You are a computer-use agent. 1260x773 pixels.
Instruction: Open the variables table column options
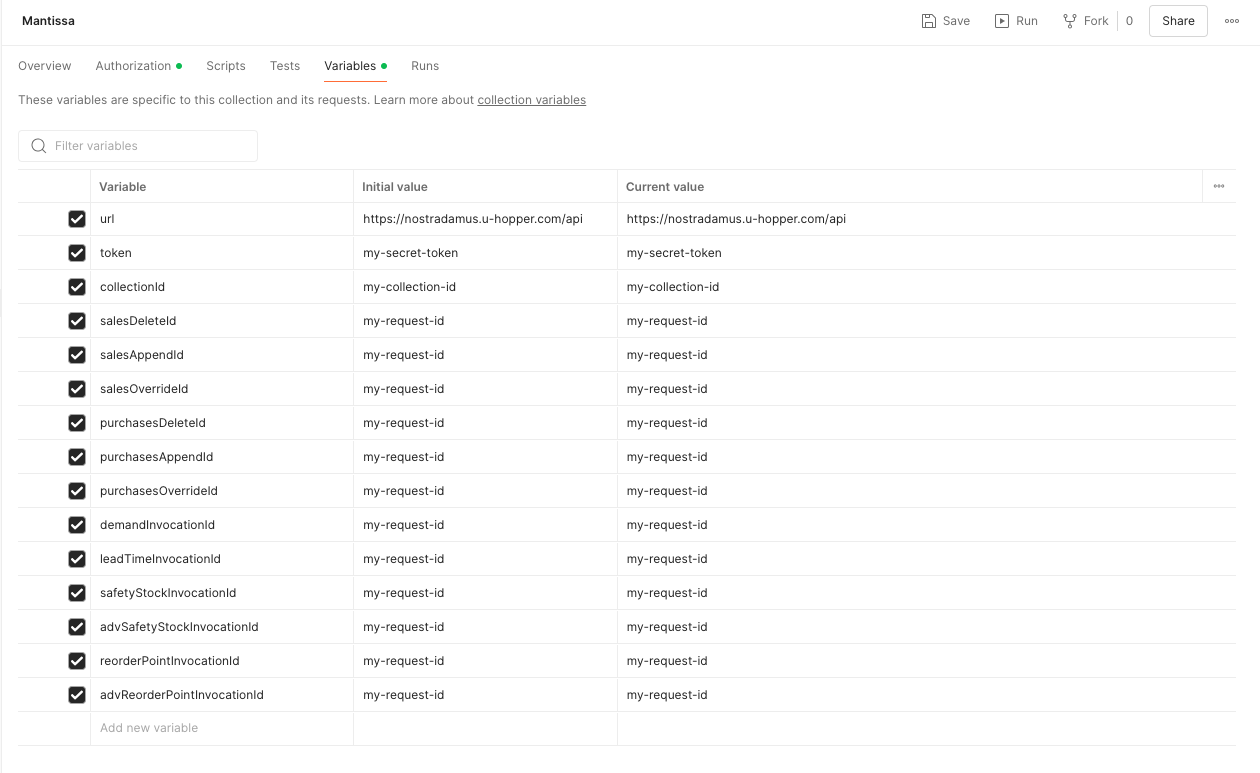[1218, 186]
